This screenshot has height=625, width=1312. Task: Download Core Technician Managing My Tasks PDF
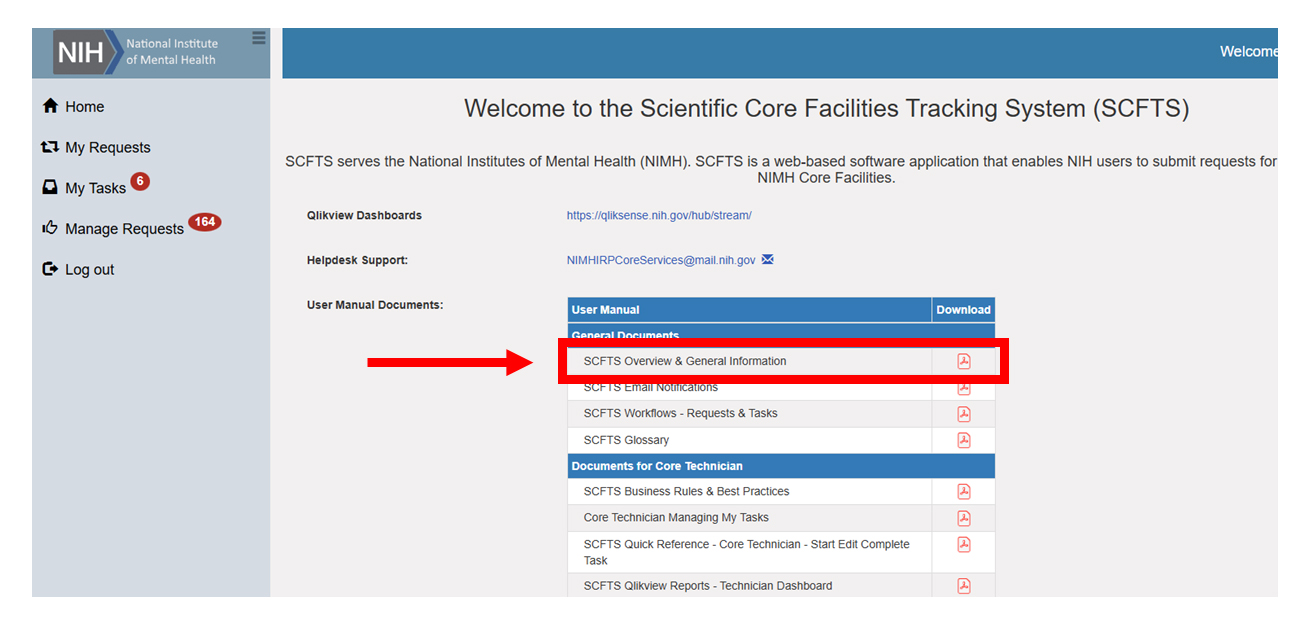(x=963, y=518)
